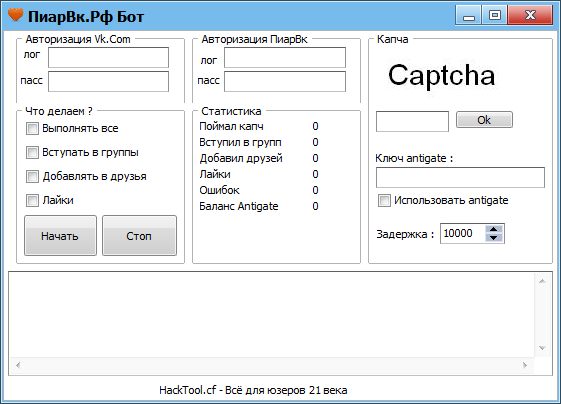Click the Captcha image
The height and width of the screenshot is (404, 561).
click(x=442, y=76)
